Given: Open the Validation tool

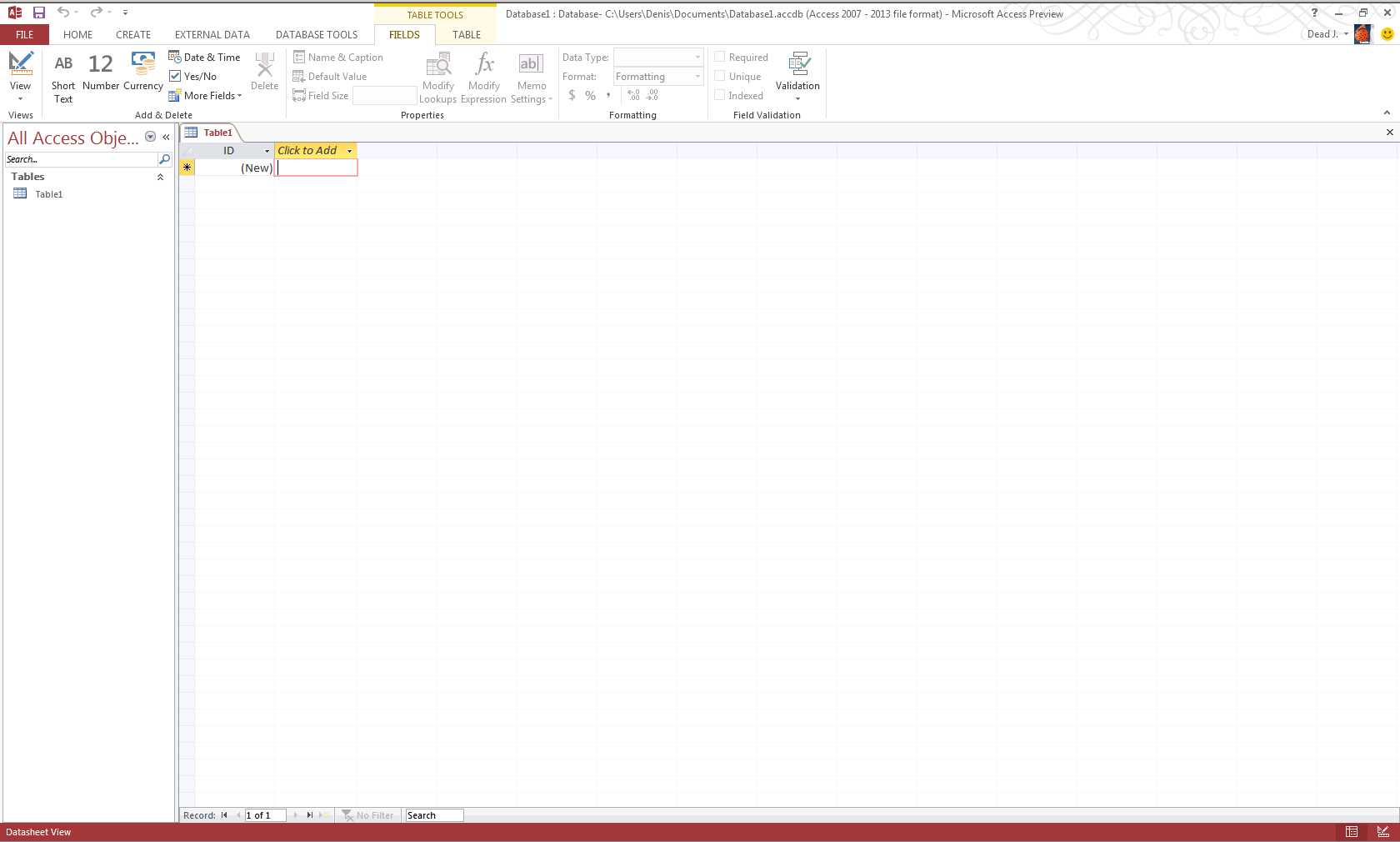Looking at the screenshot, I should click(x=797, y=73).
